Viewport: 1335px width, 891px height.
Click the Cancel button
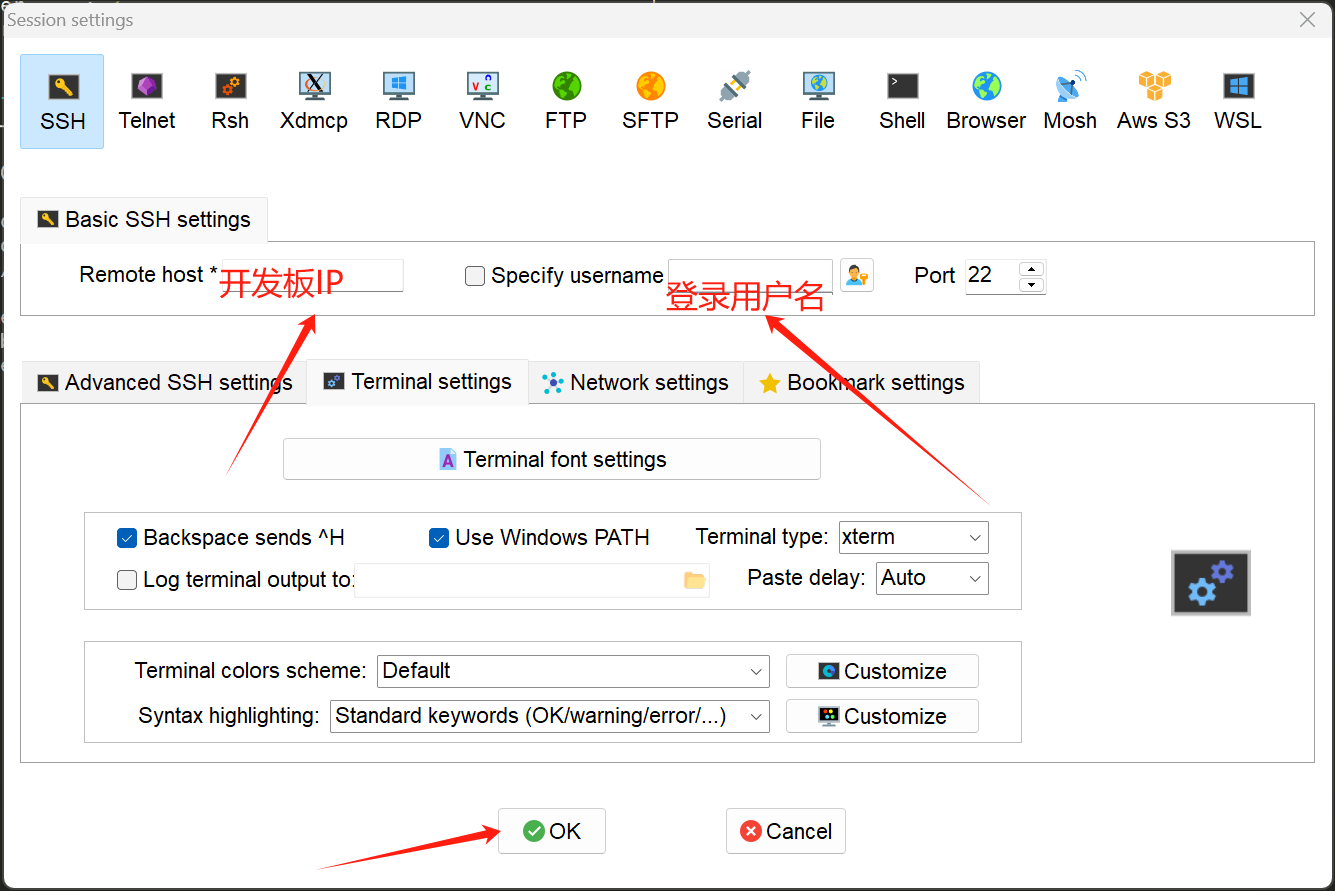point(786,831)
